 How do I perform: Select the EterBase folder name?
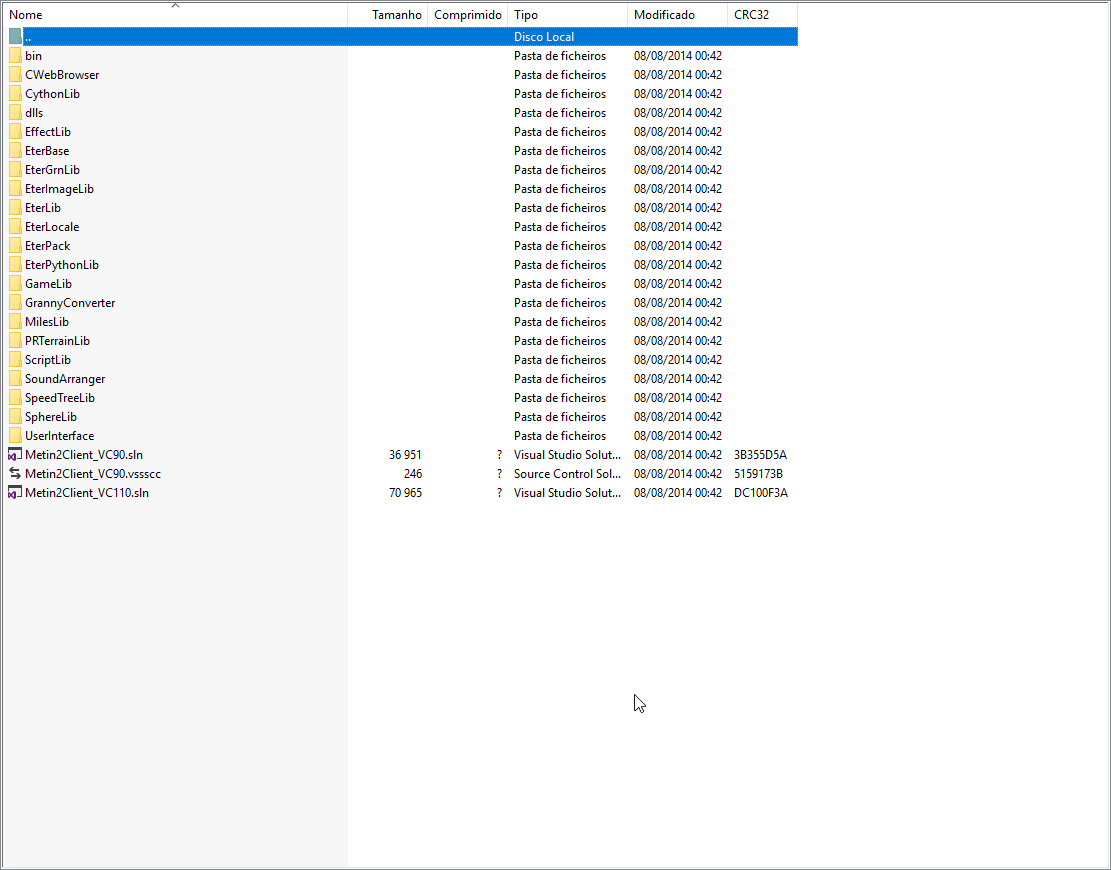coord(47,151)
